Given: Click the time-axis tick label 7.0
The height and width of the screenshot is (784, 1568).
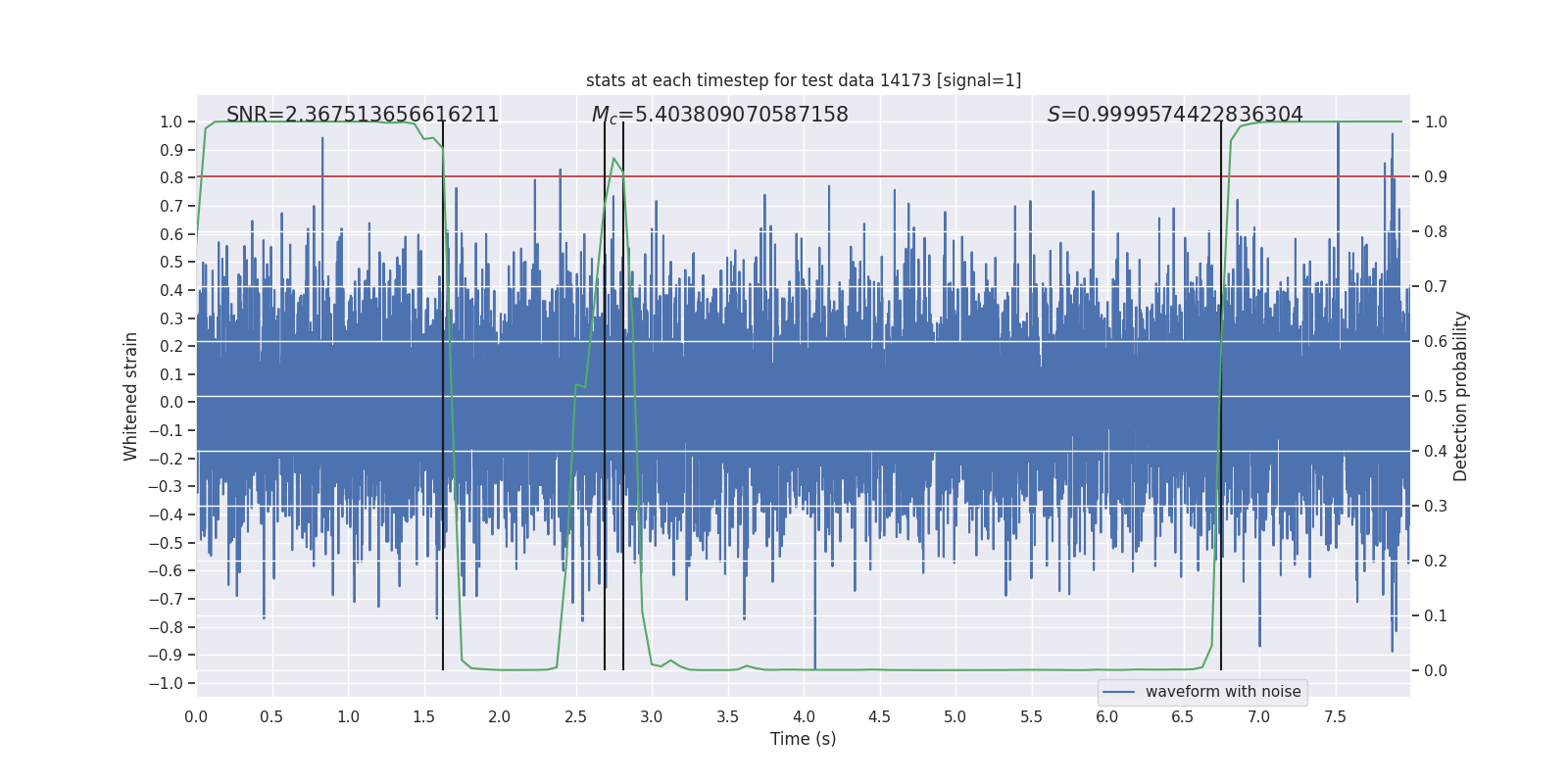Looking at the screenshot, I should 1259,717.
